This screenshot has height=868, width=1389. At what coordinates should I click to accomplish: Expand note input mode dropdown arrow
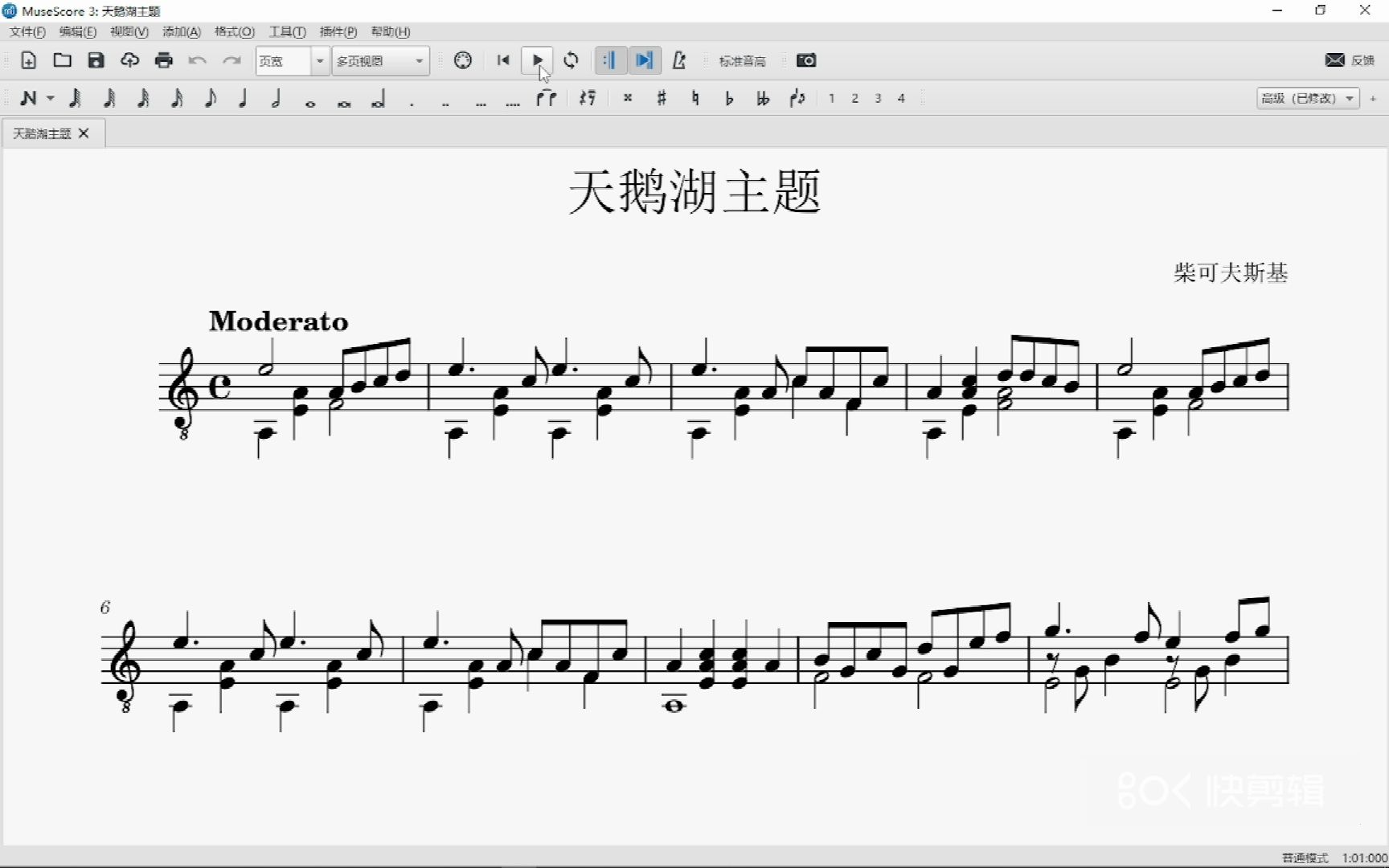pyautogui.click(x=50, y=98)
